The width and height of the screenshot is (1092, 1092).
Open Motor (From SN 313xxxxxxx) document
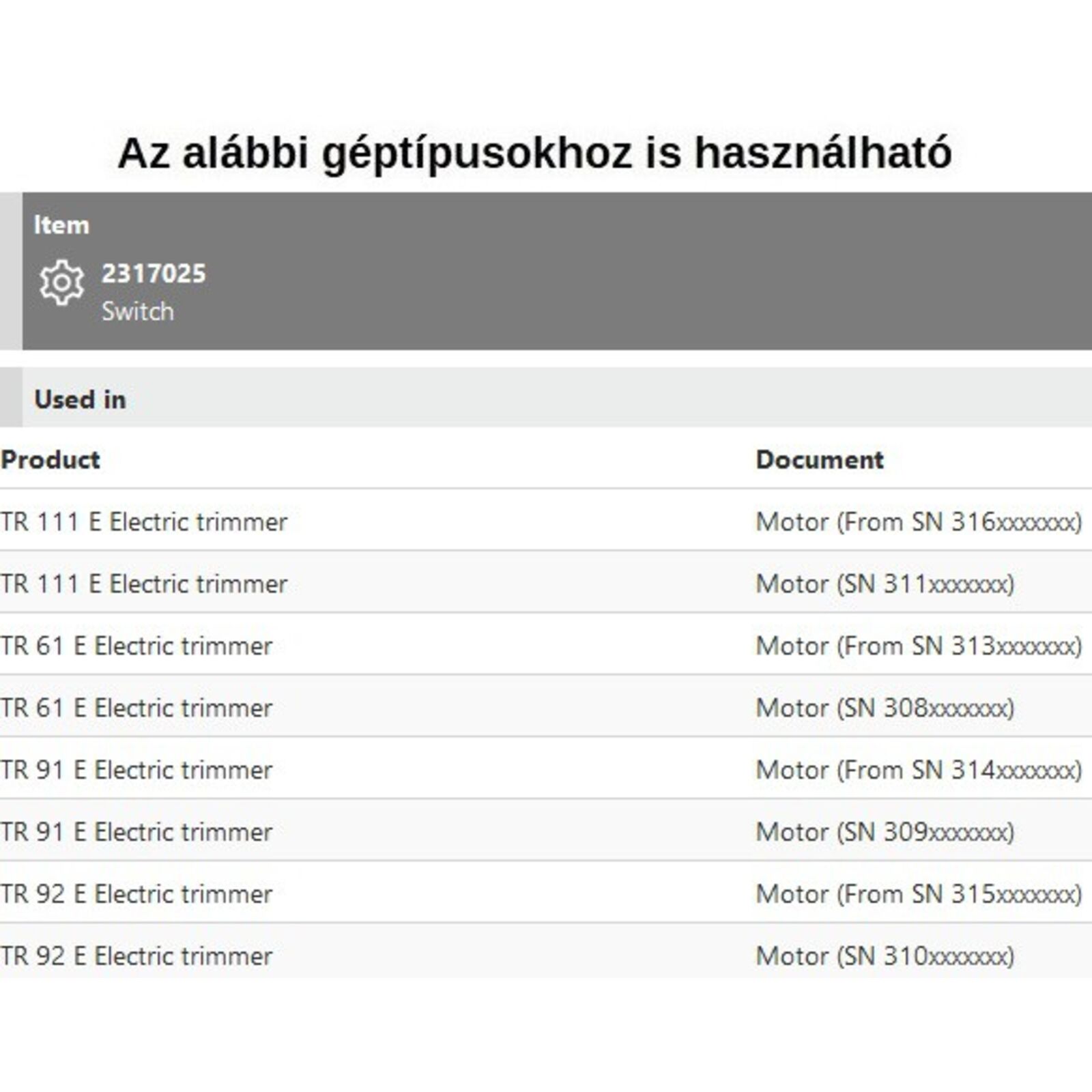(919, 646)
